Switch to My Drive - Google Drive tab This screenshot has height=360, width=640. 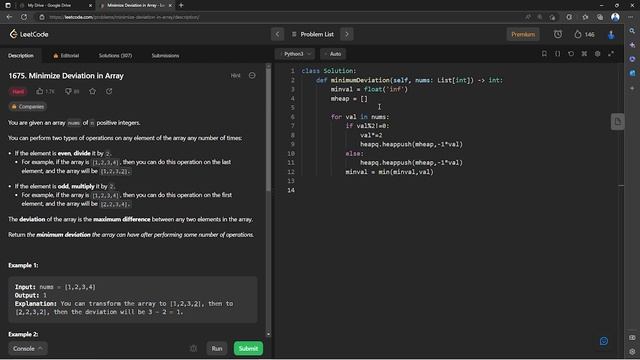click(x=49, y=5)
